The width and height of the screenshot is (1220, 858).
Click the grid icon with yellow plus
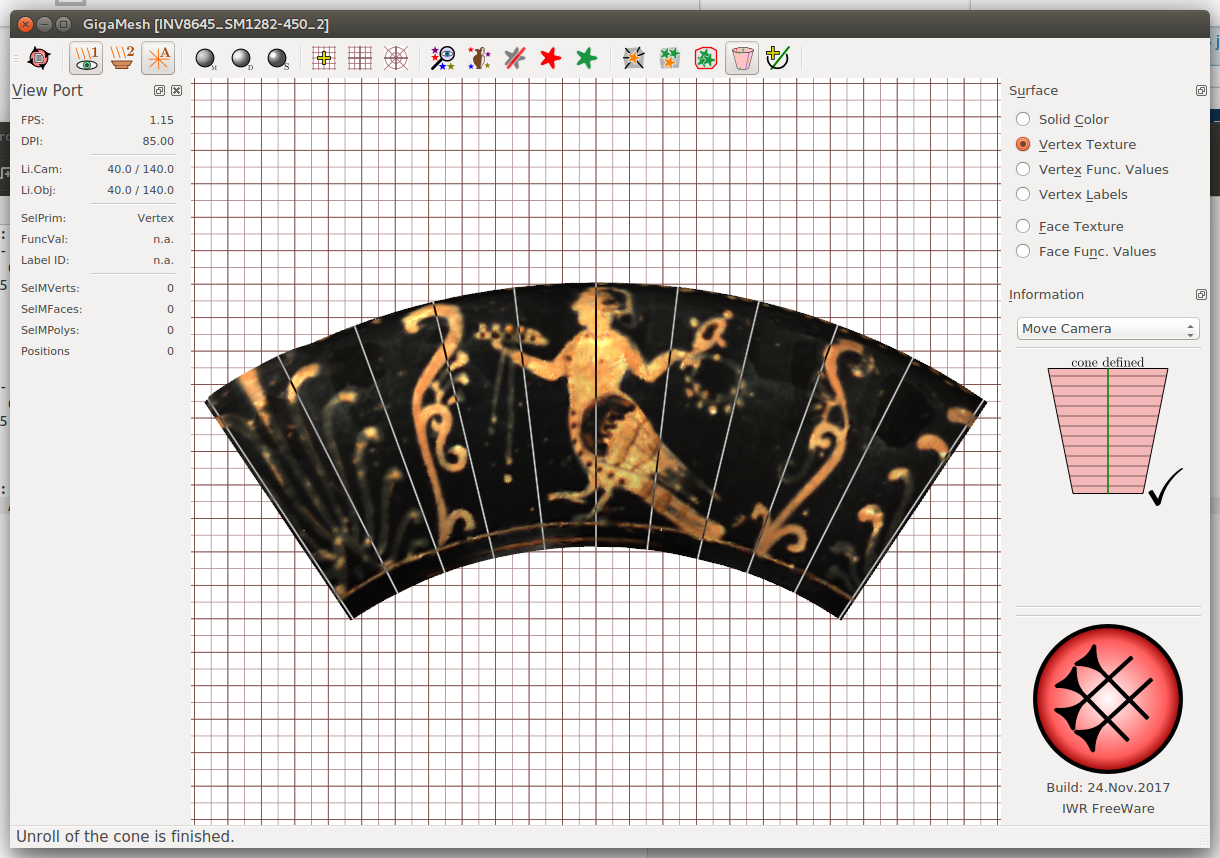click(324, 59)
